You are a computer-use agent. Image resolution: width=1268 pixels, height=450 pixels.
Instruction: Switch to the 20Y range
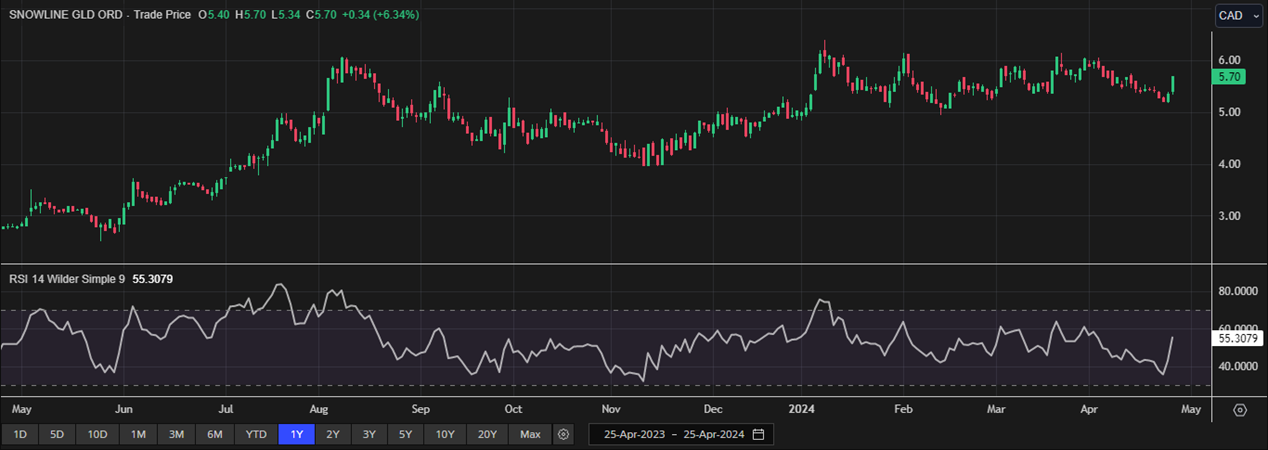pyautogui.click(x=488, y=435)
